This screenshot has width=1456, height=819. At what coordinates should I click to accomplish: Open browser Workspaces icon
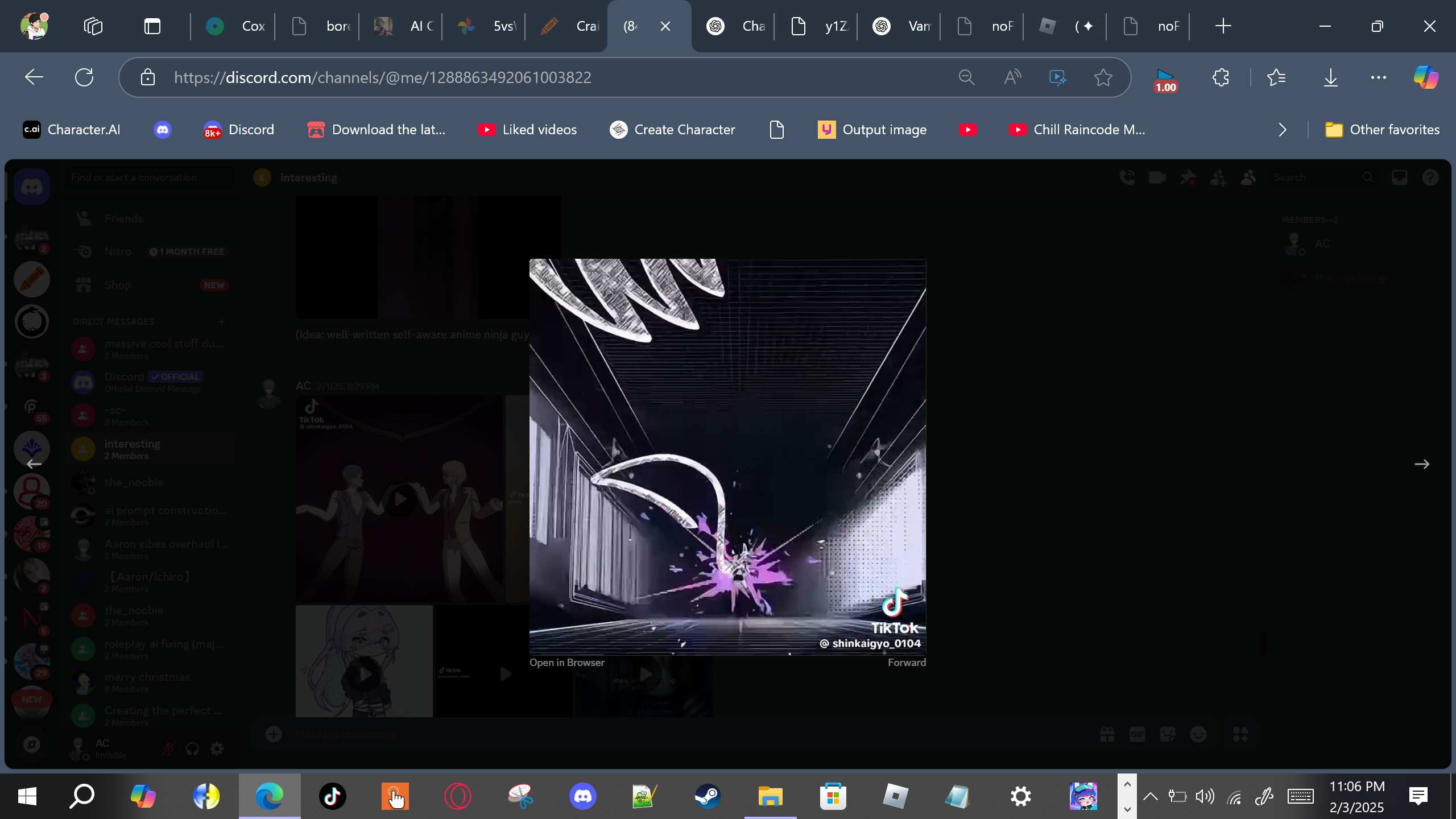tap(93, 26)
